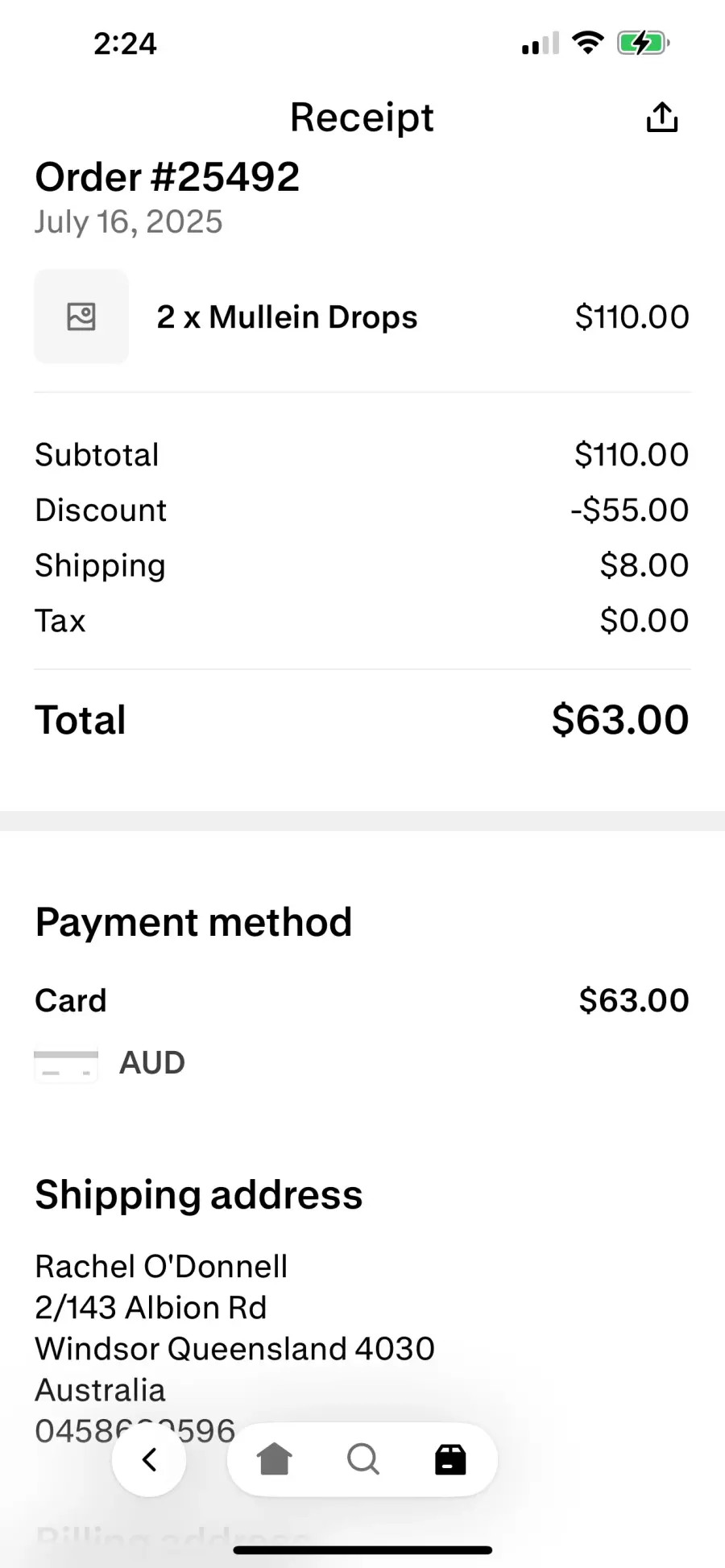The image size is (725, 1568).
Task: Select the 2 x Mullein Drops item
Action: 287,317
